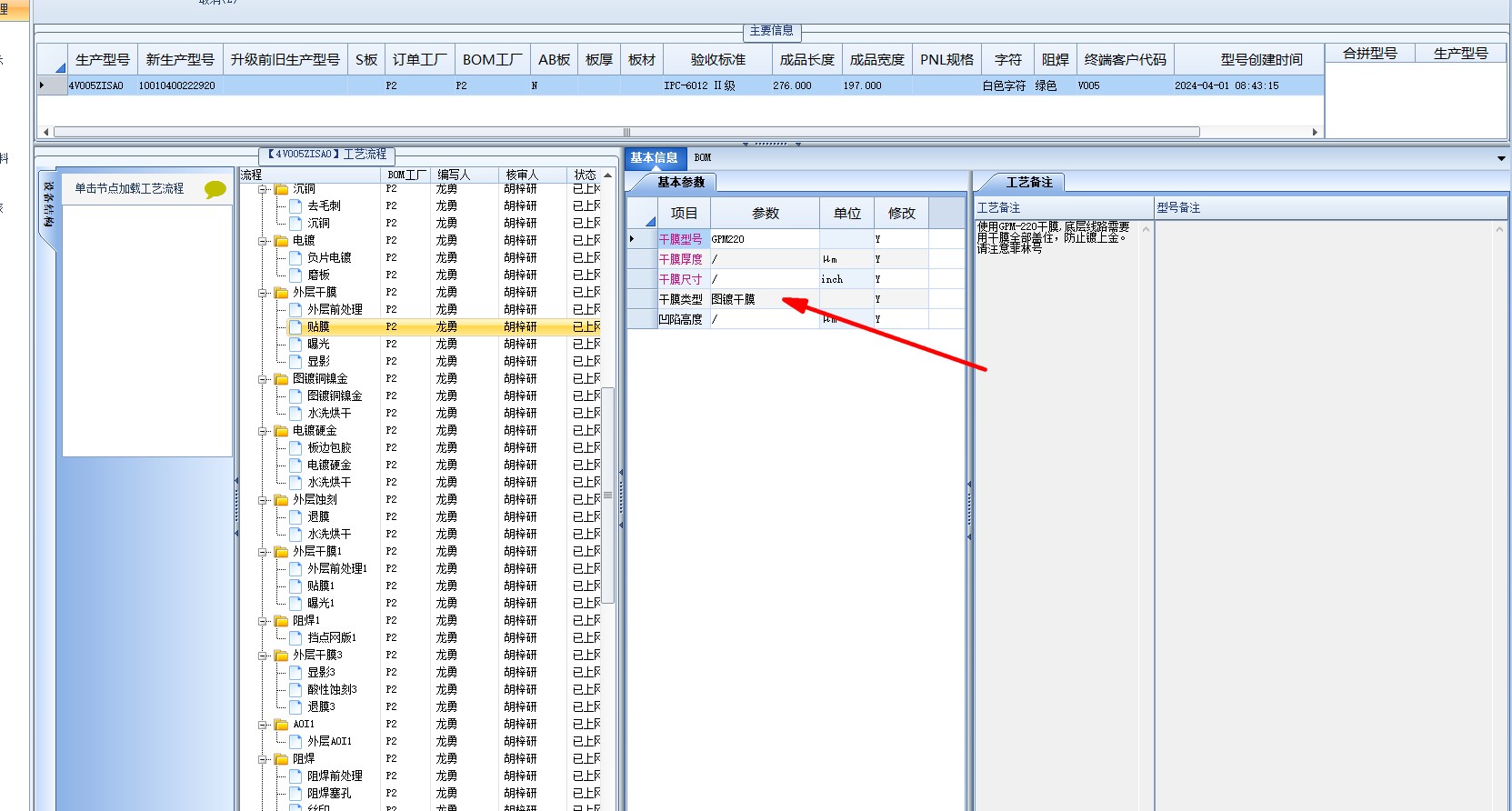Click the document icon of 贴膜1
The height and width of the screenshot is (811, 1512).
[295, 586]
